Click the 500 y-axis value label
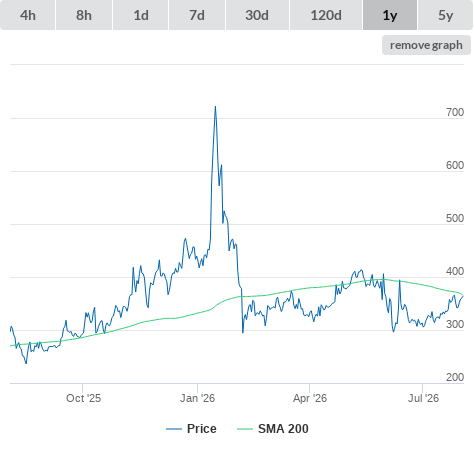The height and width of the screenshot is (455, 474). (x=455, y=218)
